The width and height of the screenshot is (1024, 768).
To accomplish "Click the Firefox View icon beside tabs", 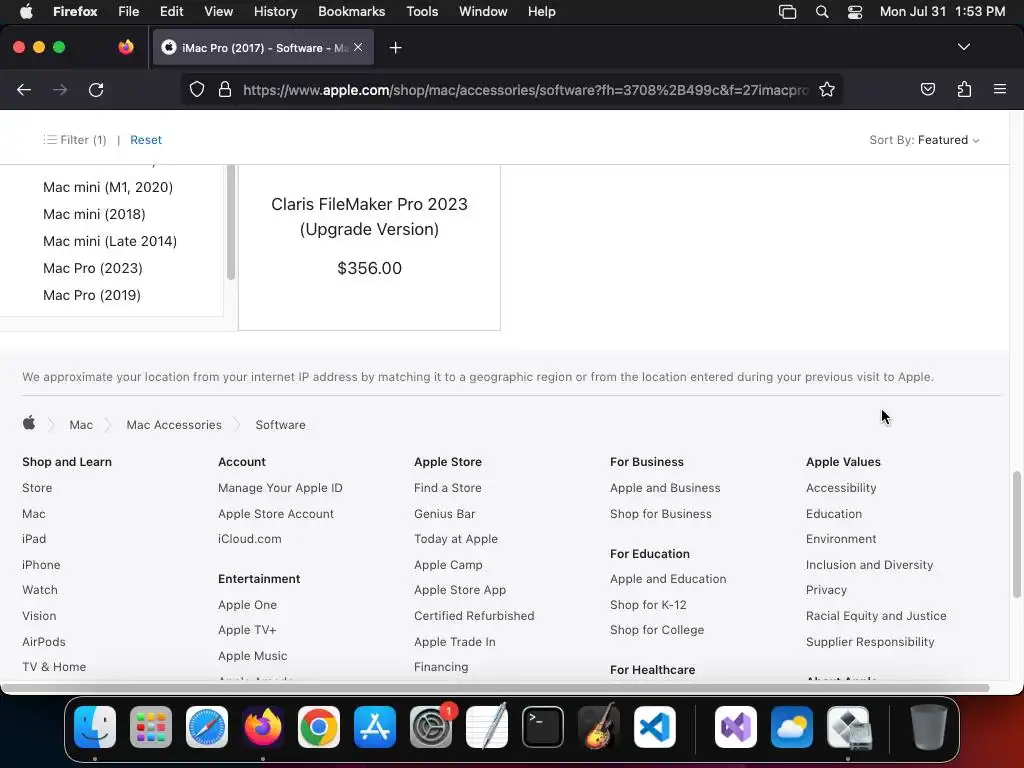I will click(x=126, y=47).
